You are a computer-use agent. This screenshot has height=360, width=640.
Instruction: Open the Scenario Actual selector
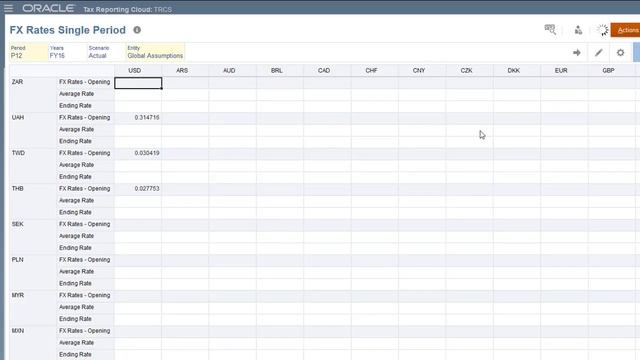click(x=106, y=52)
